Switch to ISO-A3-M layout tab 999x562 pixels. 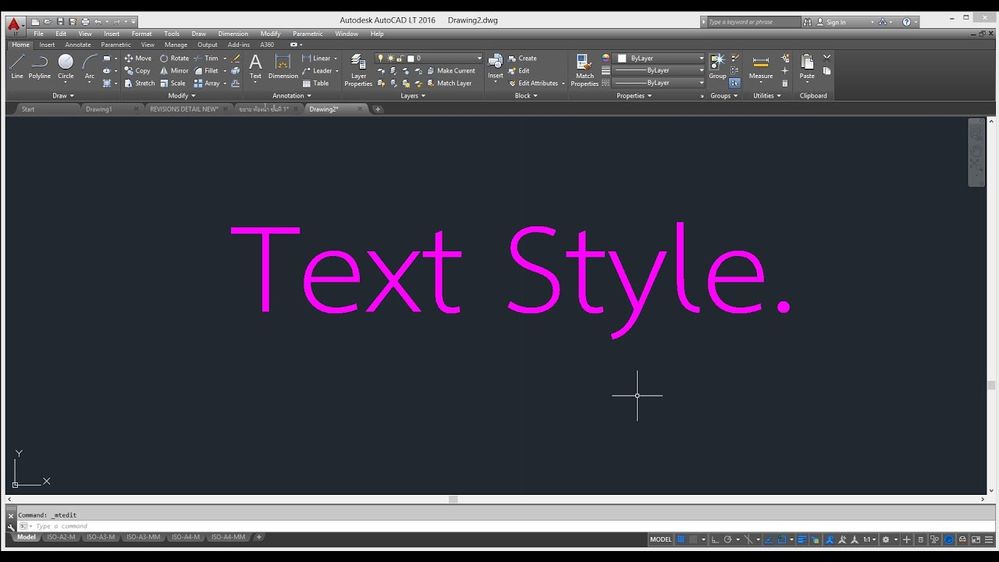click(101, 537)
